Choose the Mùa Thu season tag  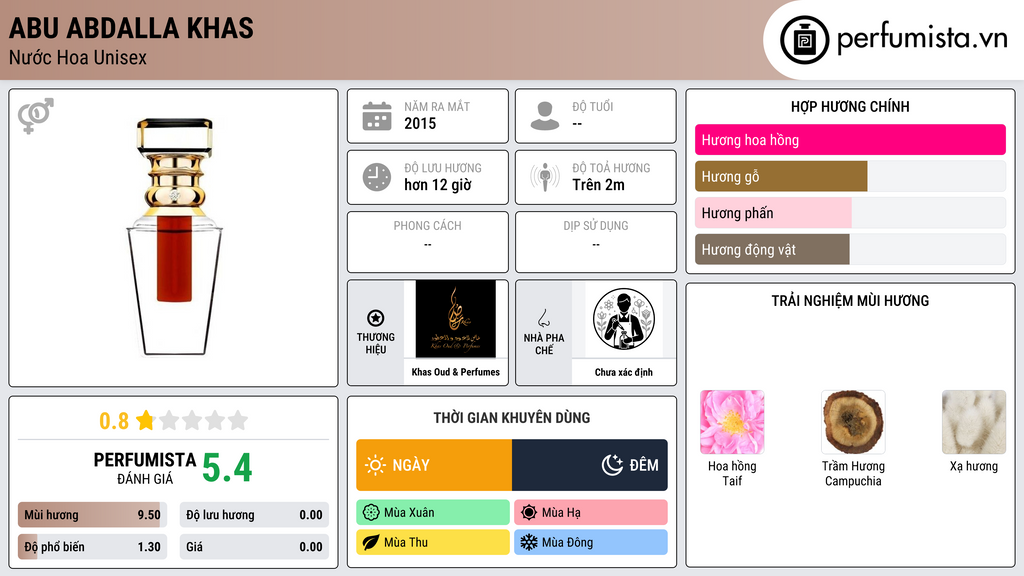433,543
